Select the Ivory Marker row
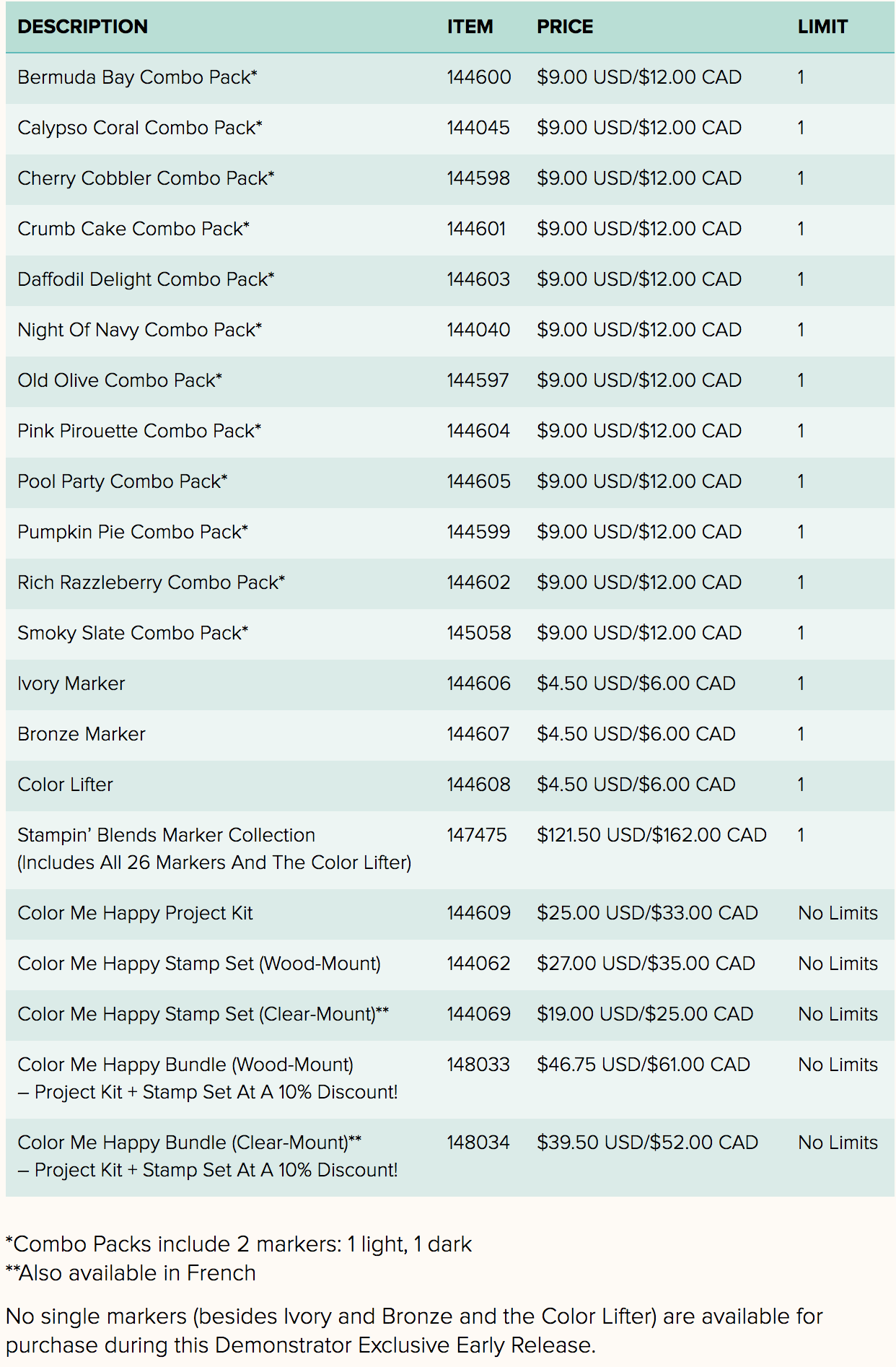This screenshot has width=896, height=1367. tap(71, 683)
